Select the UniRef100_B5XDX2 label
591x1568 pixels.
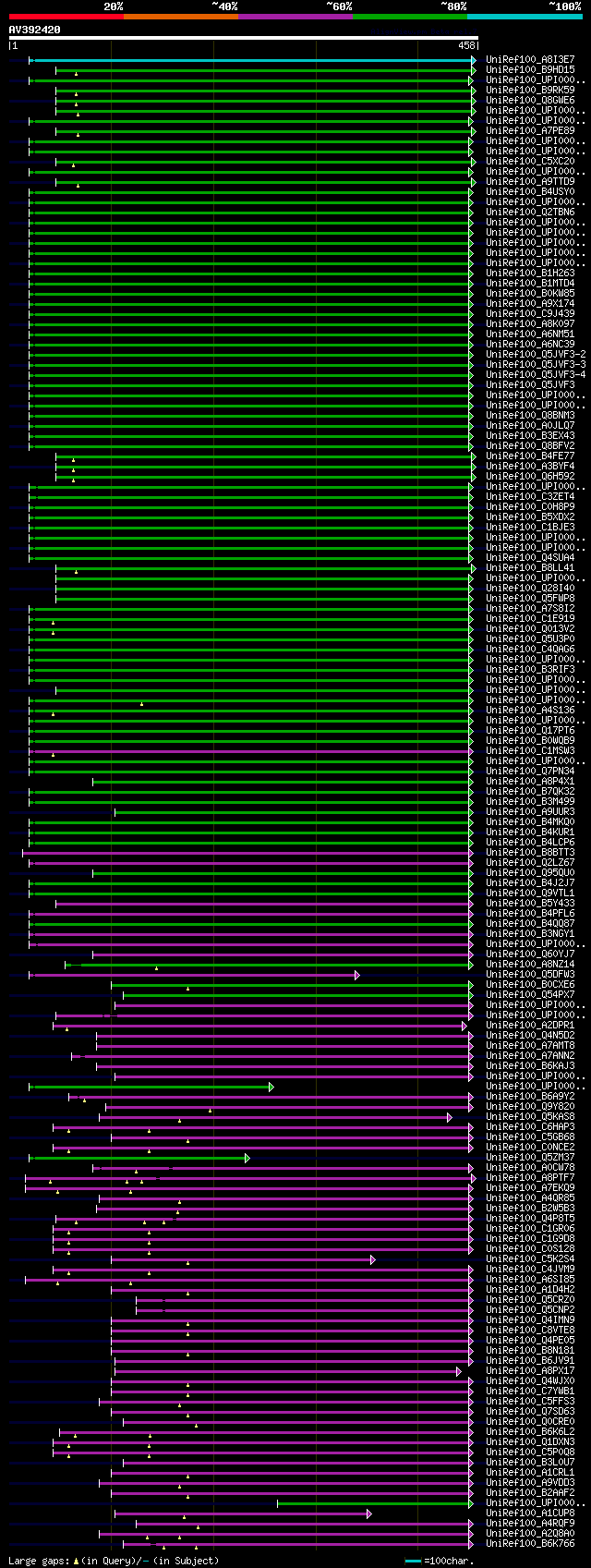coord(530,517)
